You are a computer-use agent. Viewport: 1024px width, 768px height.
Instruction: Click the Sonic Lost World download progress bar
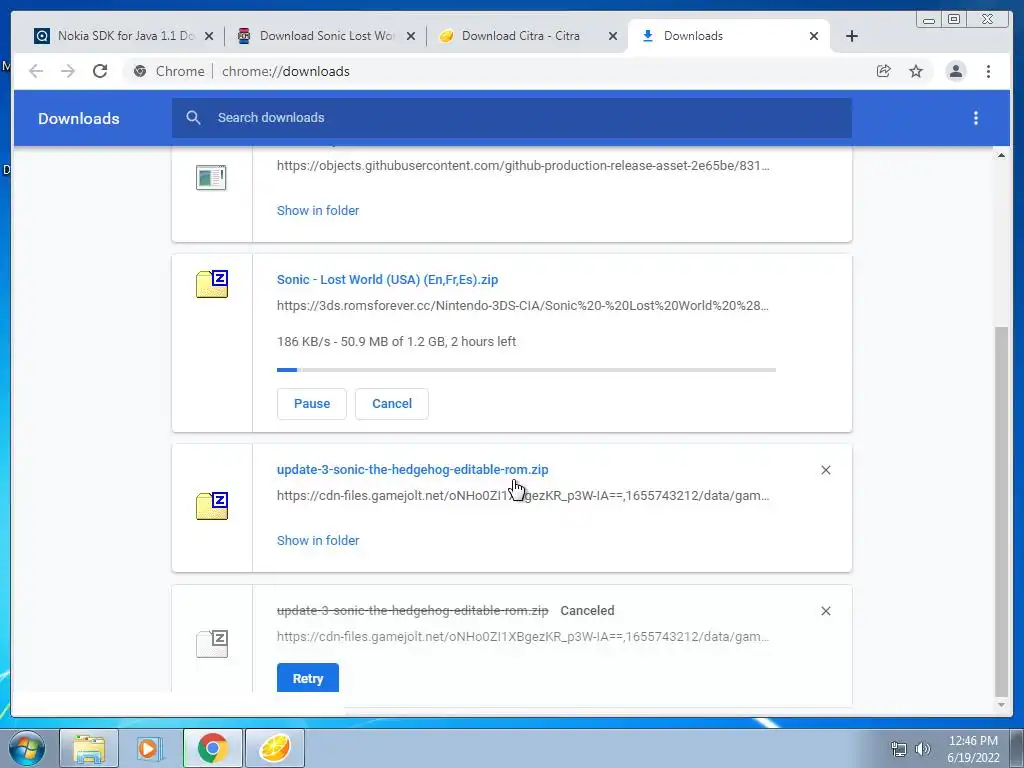[526, 370]
